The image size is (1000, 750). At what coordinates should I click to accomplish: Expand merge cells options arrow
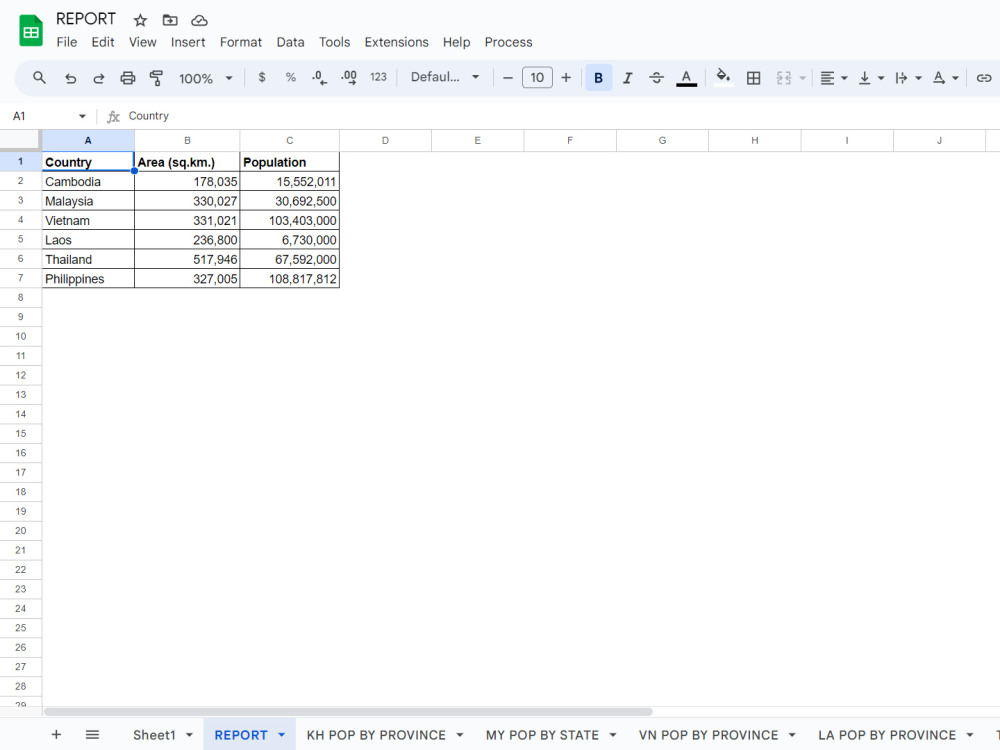tap(802, 78)
